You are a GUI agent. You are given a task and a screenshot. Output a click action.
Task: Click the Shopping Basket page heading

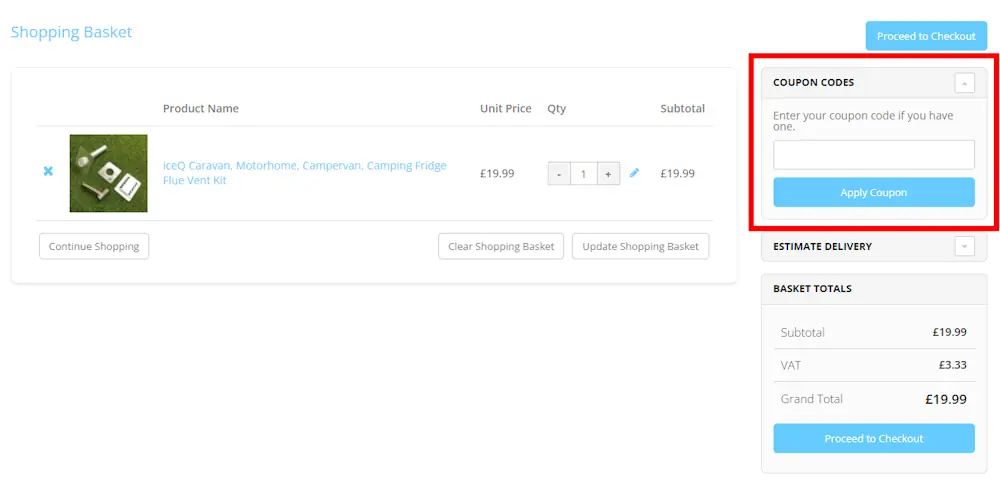[x=71, y=32]
